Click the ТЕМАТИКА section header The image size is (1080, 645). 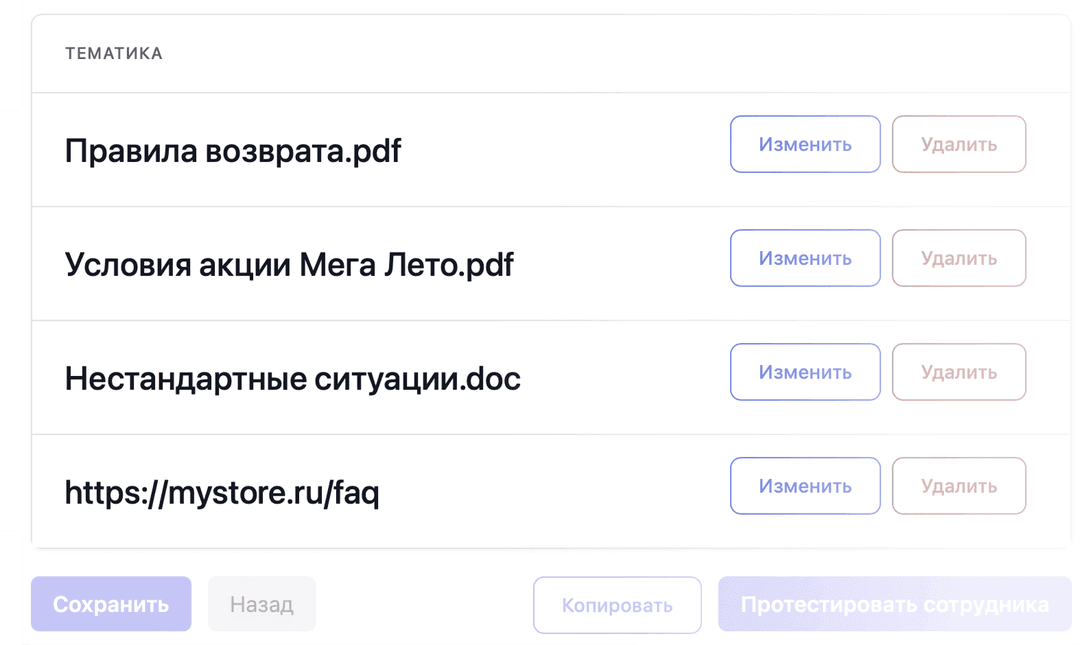pos(113,53)
